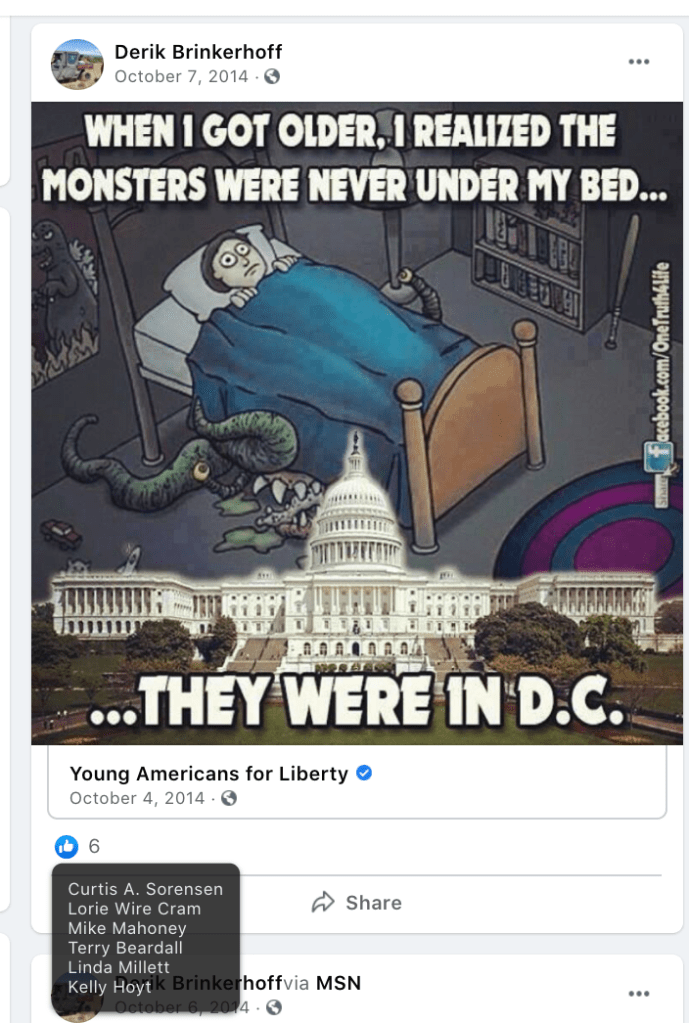Open the Young Americans for Liberty page link
689x1023 pixels.
pyautogui.click(x=209, y=773)
